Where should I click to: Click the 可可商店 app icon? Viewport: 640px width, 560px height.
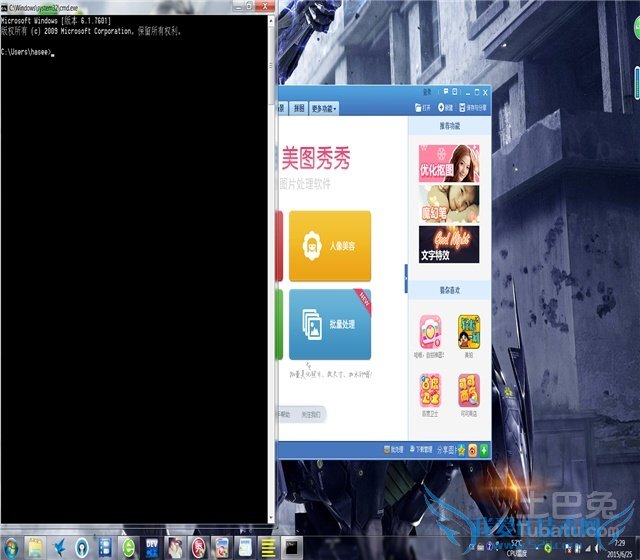pos(469,391)
